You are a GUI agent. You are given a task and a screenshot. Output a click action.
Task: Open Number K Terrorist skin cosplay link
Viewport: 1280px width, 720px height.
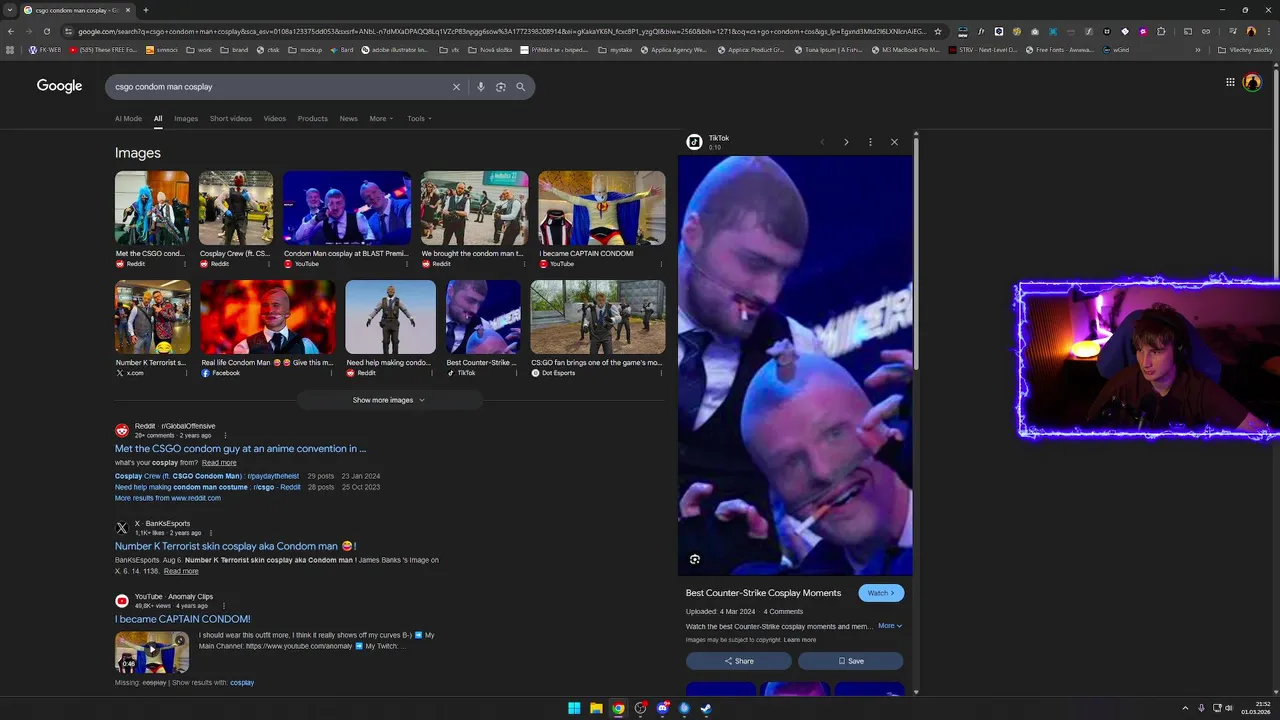[236, 546]
